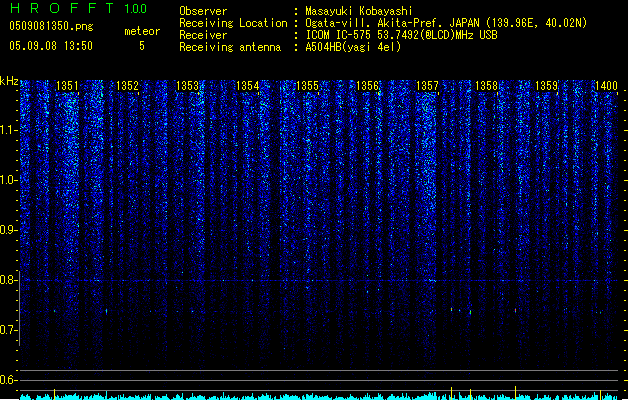Click the 0.7 frequency axis label
This screenshot has width=629, height=400.
click(x=7, y=330)
